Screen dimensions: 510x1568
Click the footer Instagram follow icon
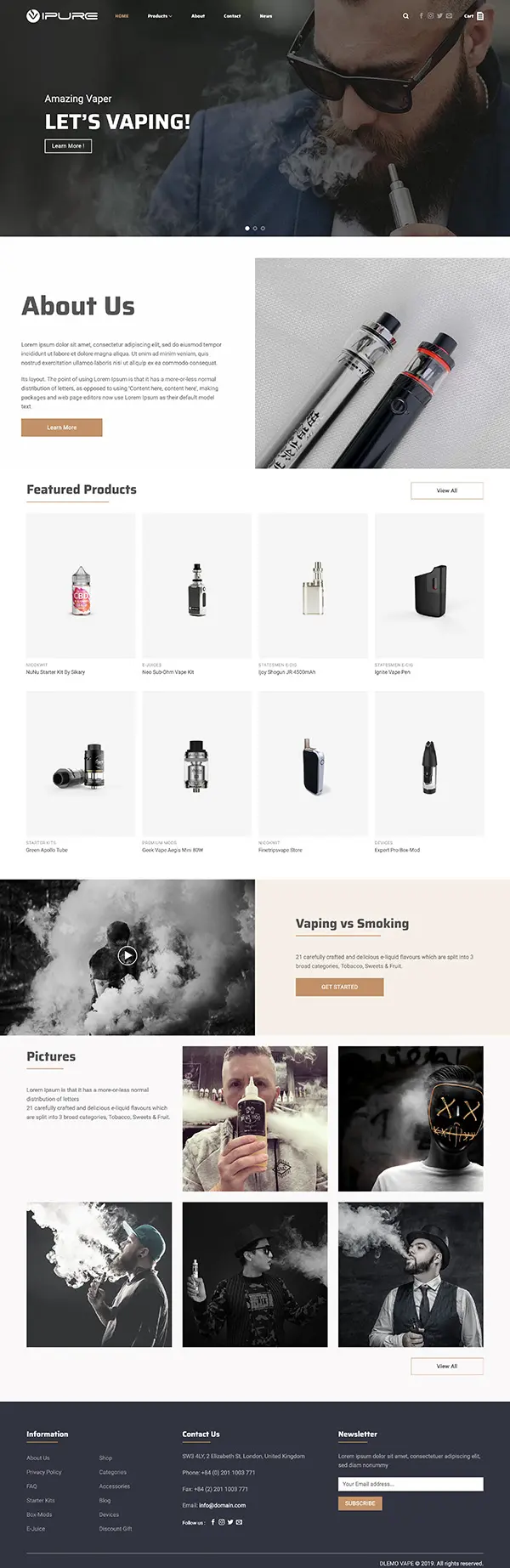coord(222,1521)
